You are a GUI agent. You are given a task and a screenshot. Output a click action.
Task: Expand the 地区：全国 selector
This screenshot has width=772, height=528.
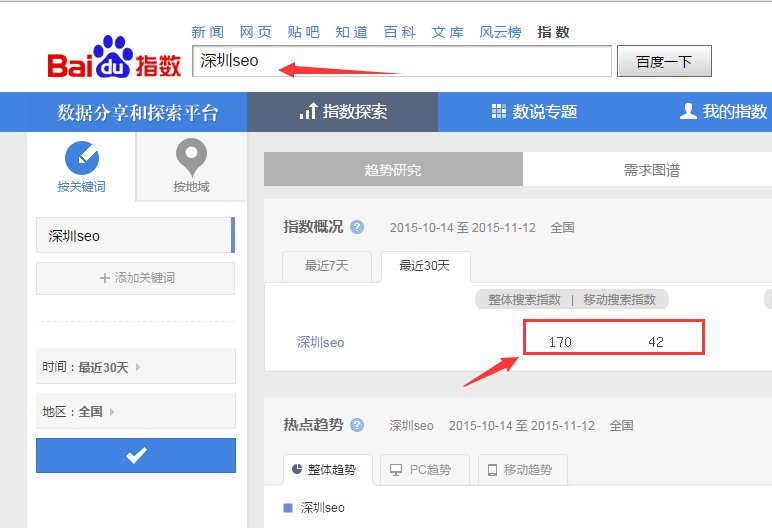point(136,411)
